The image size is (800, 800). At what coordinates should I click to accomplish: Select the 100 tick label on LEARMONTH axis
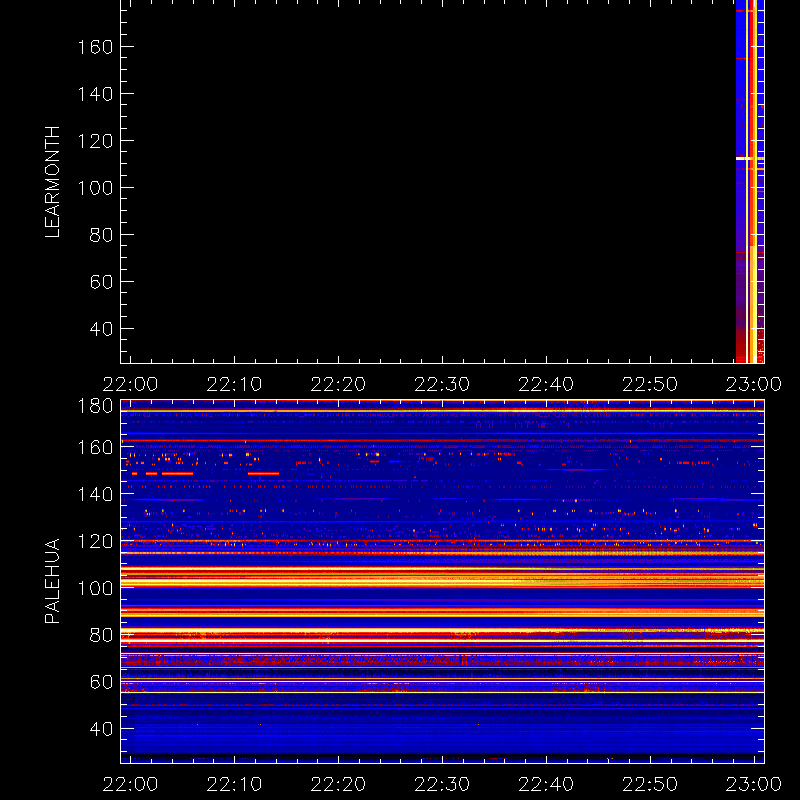point(95,188)
